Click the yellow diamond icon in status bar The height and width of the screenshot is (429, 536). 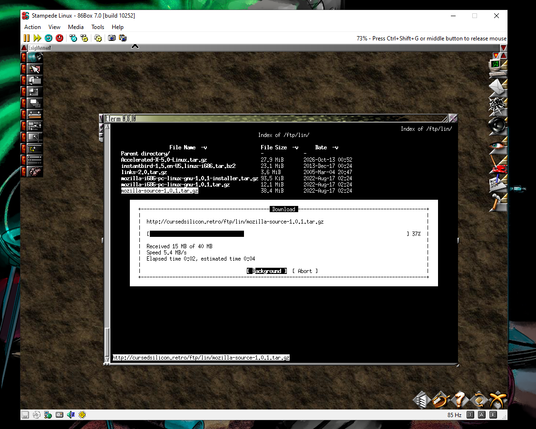pos(82,415)
